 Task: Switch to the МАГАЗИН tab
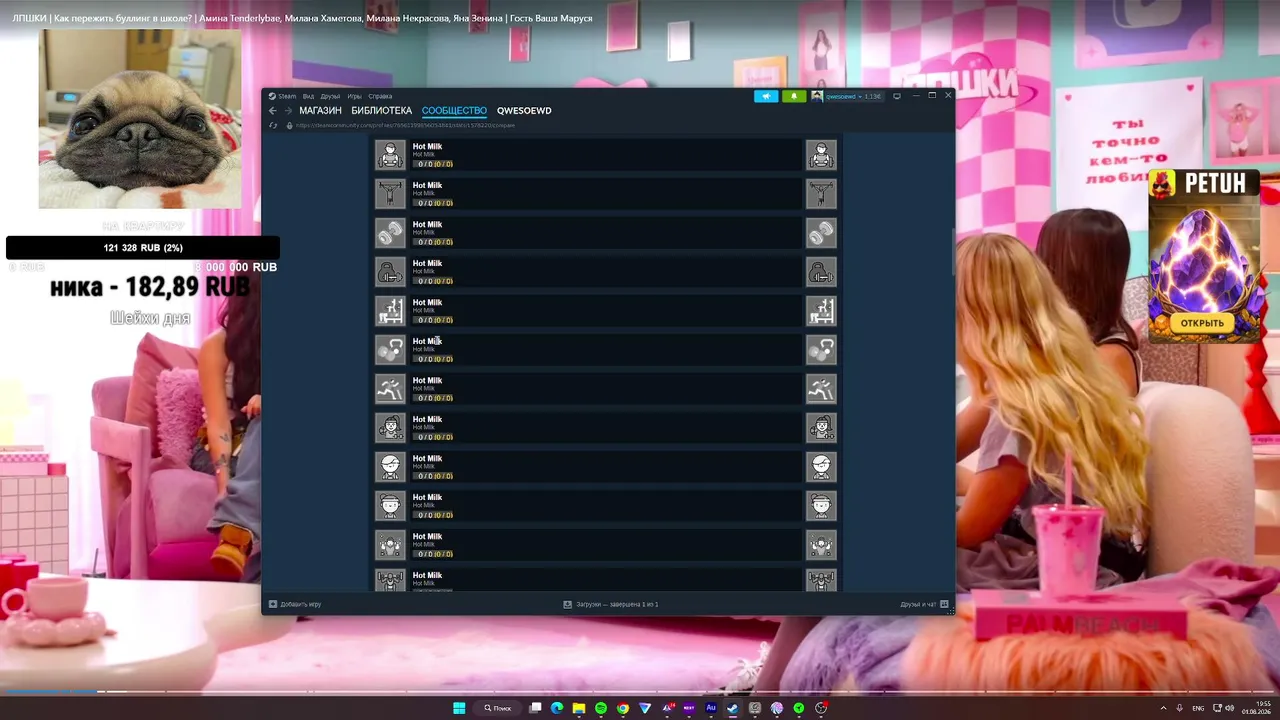320,110
